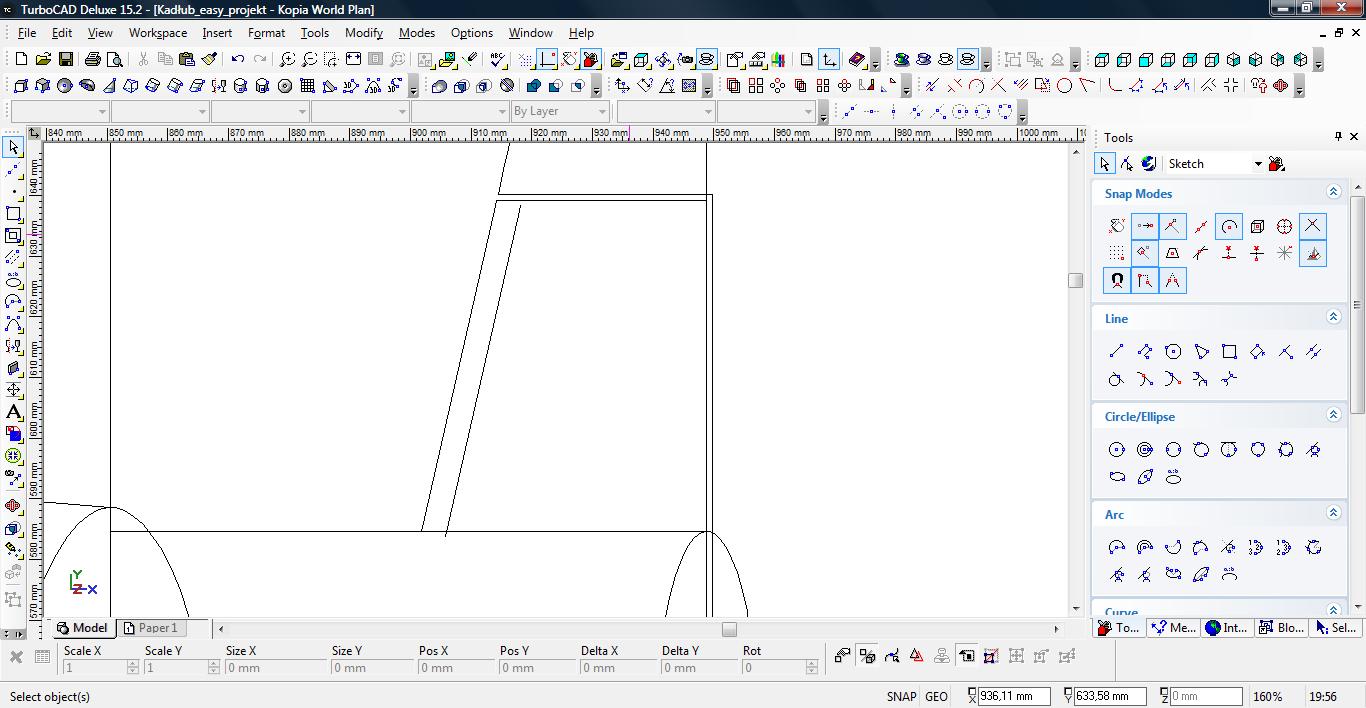Select the Polygon tool in Line panel

(x=1173, y=351)
